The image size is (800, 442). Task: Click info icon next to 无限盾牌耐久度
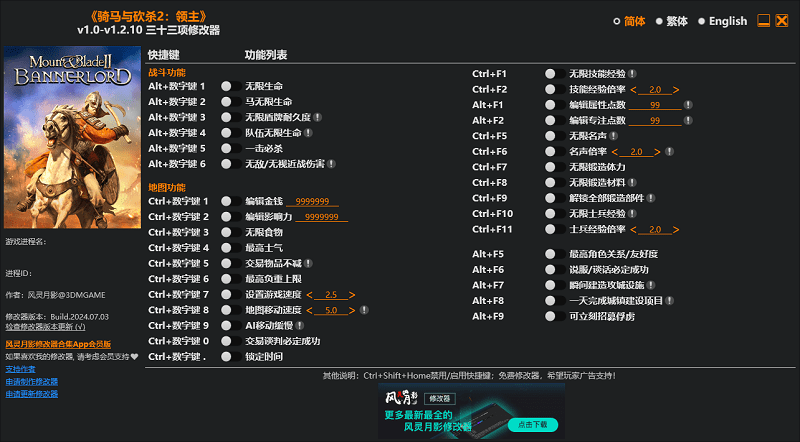pos(317,117)
